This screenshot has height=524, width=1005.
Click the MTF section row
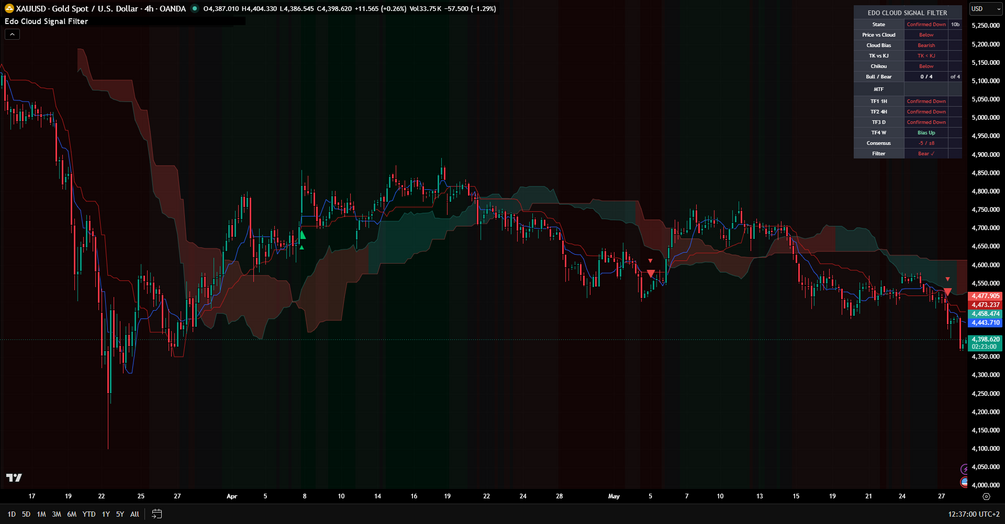[908, 89]
